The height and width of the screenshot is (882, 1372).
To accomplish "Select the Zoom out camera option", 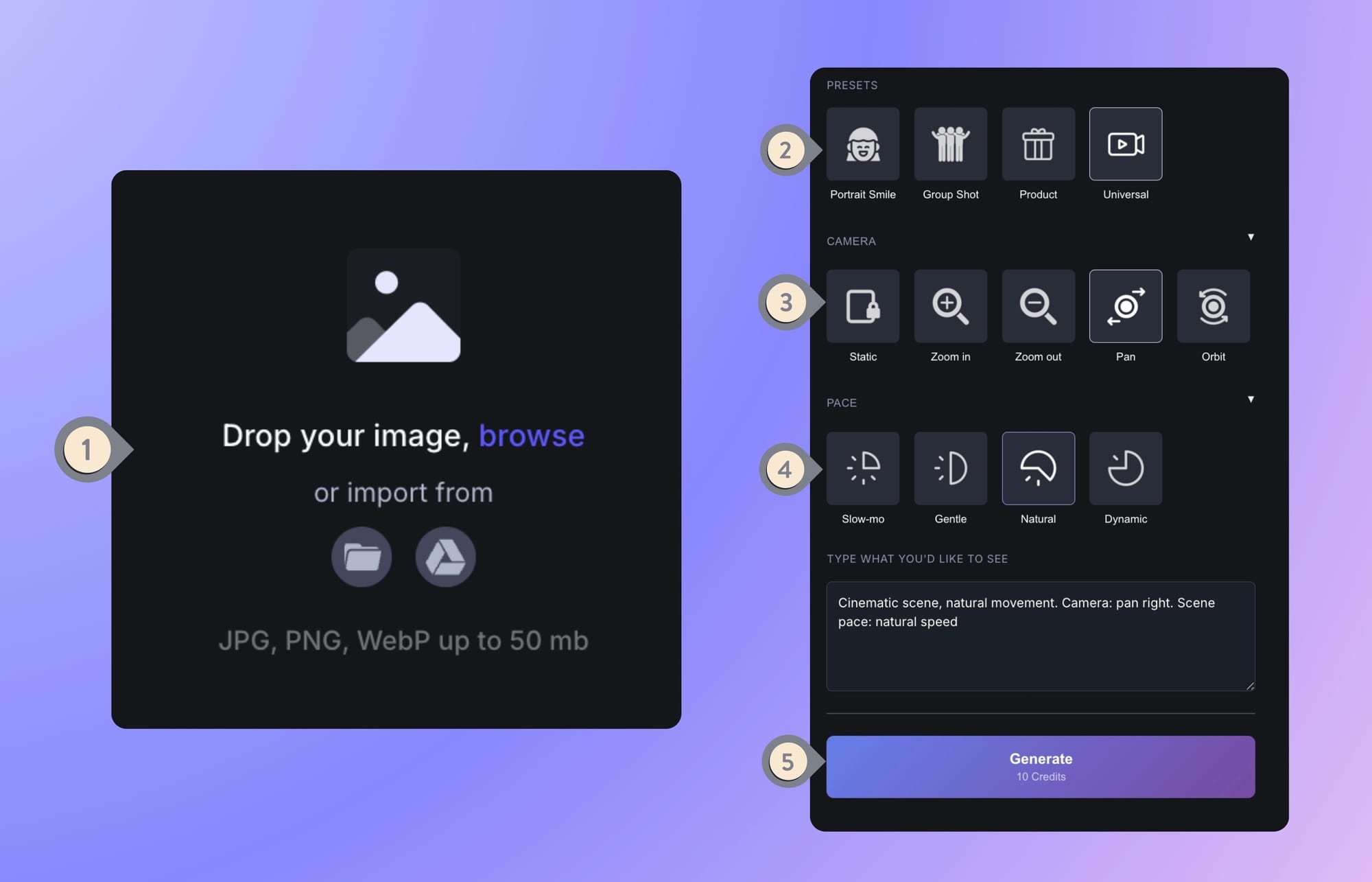I will 1038,306.
